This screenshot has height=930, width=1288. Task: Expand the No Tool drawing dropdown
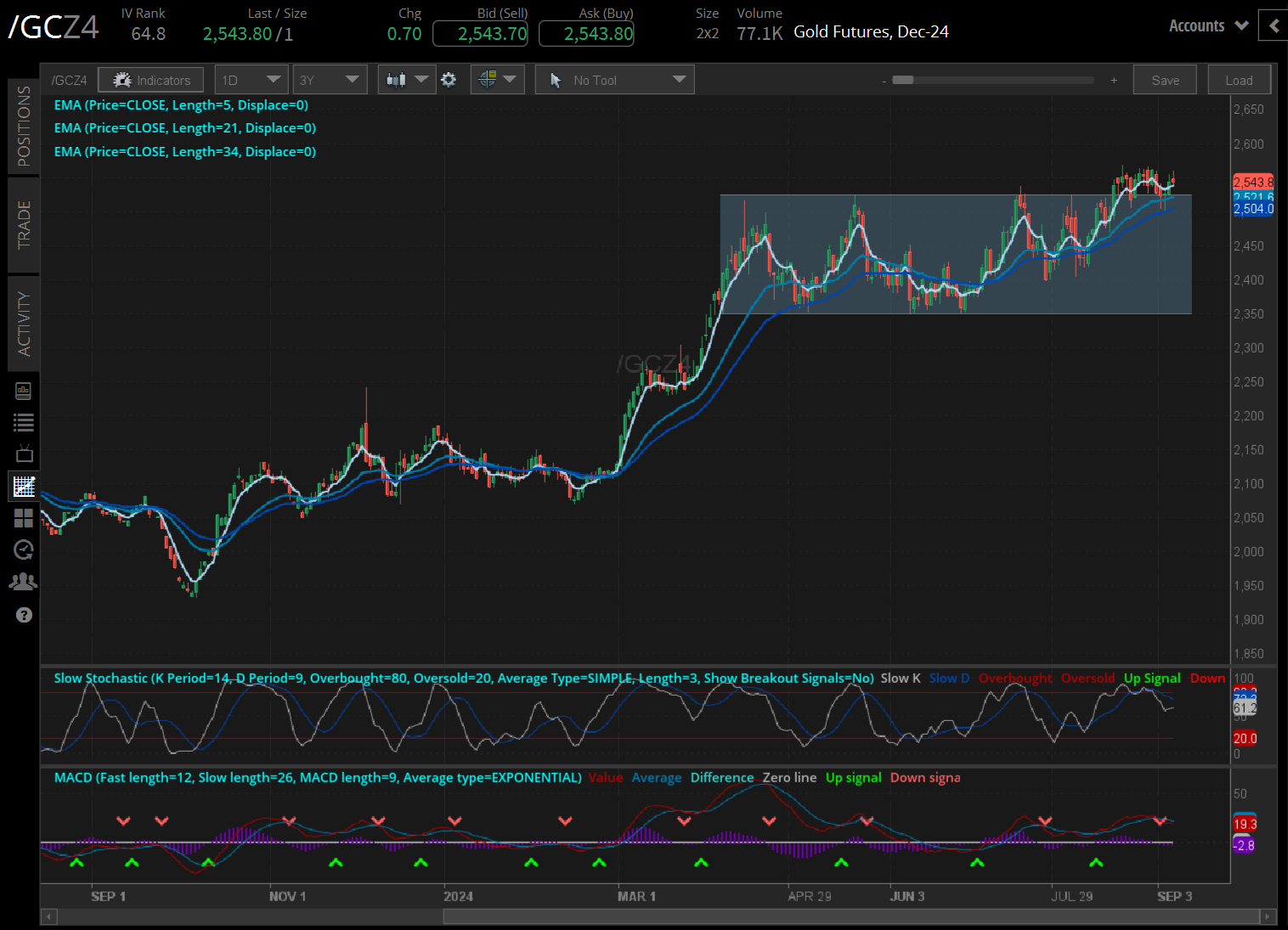point(613,79)
